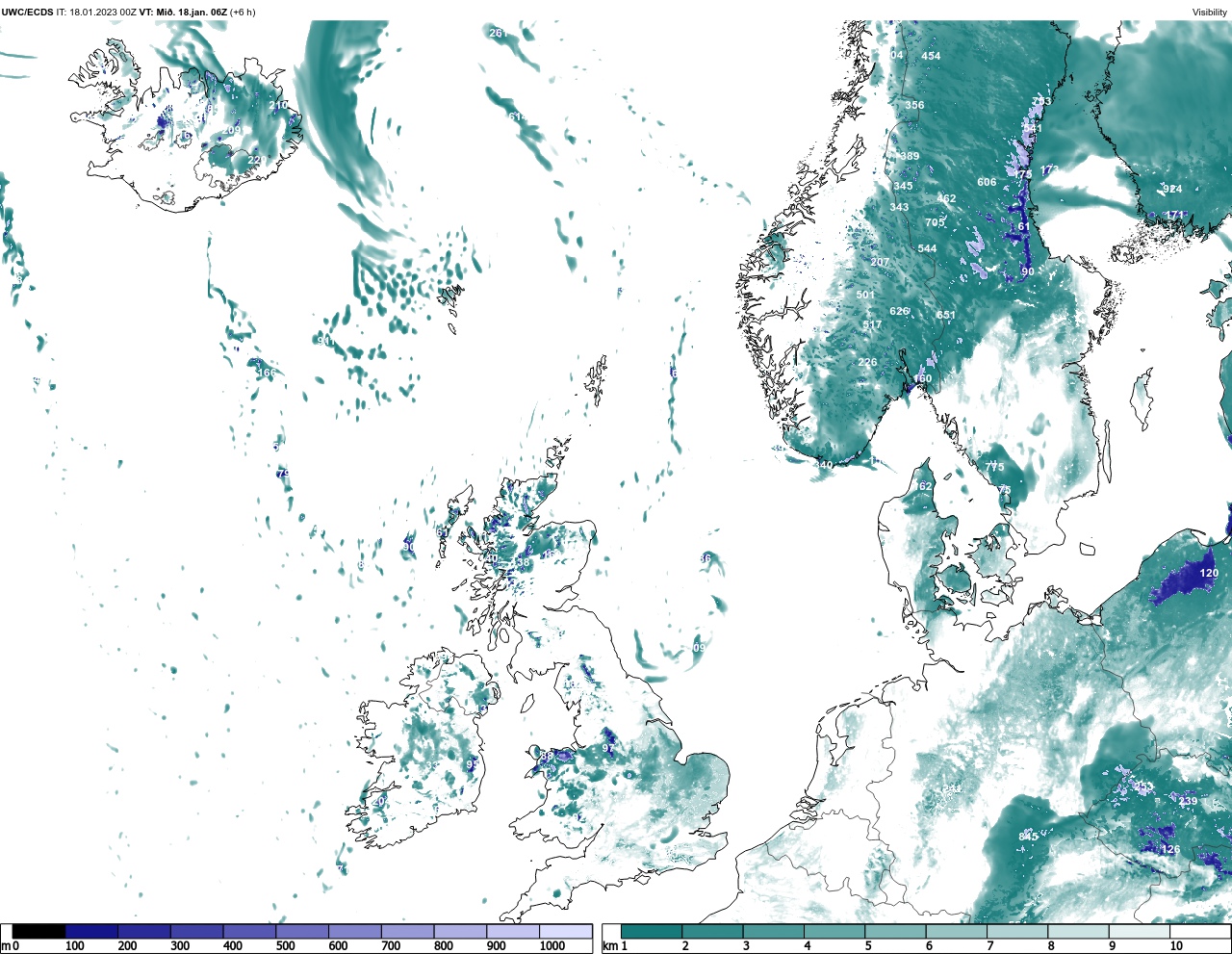The width and height of the screenshot is (1232, 954).
Task: Click the "462" visibility value on the map
Action: (947, 199)
